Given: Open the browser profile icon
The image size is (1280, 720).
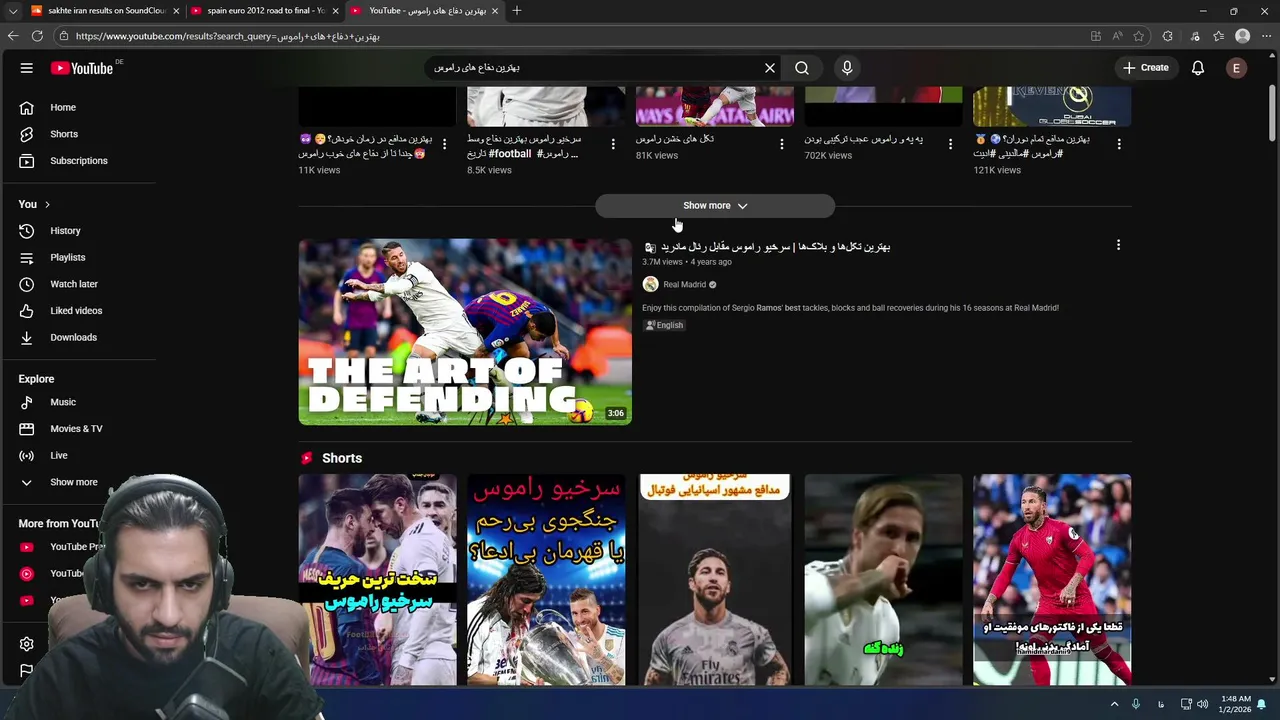Looking at the screenshot, I should click(1242, 36).
